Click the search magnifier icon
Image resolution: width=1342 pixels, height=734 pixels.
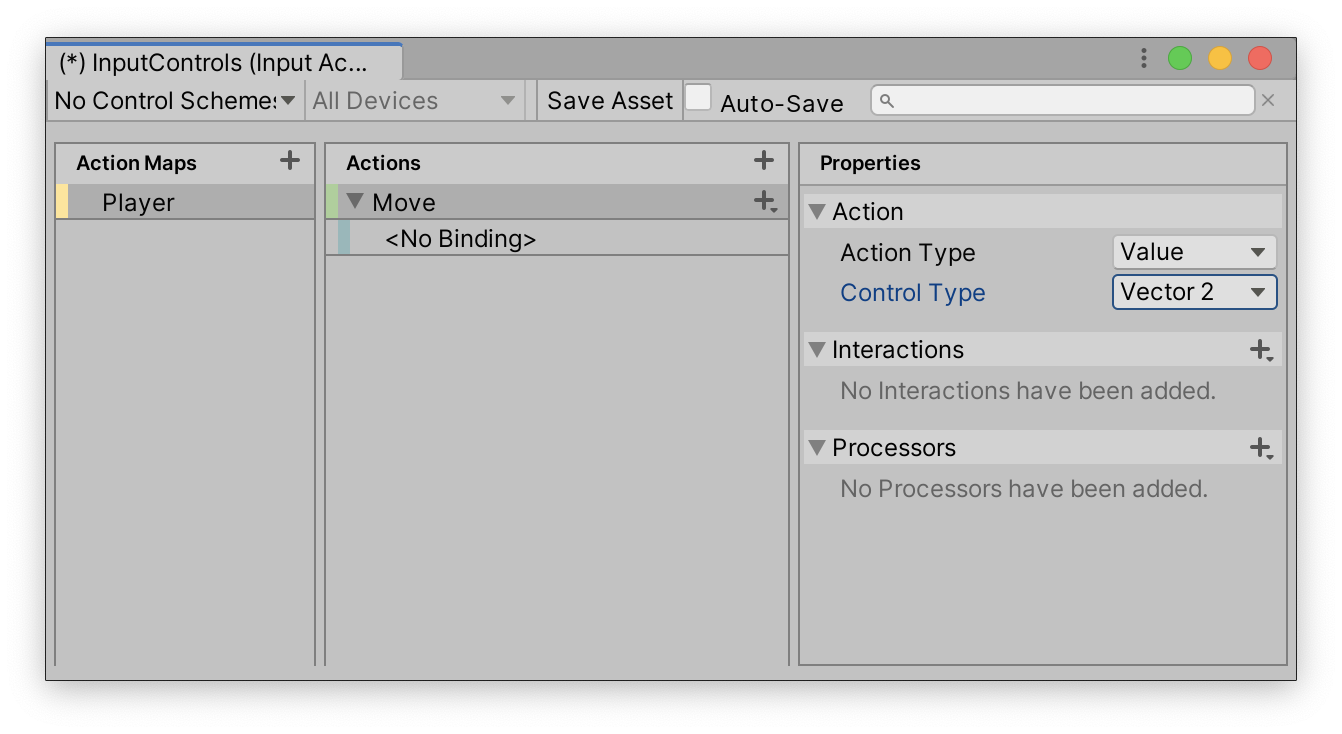point(887,101)
